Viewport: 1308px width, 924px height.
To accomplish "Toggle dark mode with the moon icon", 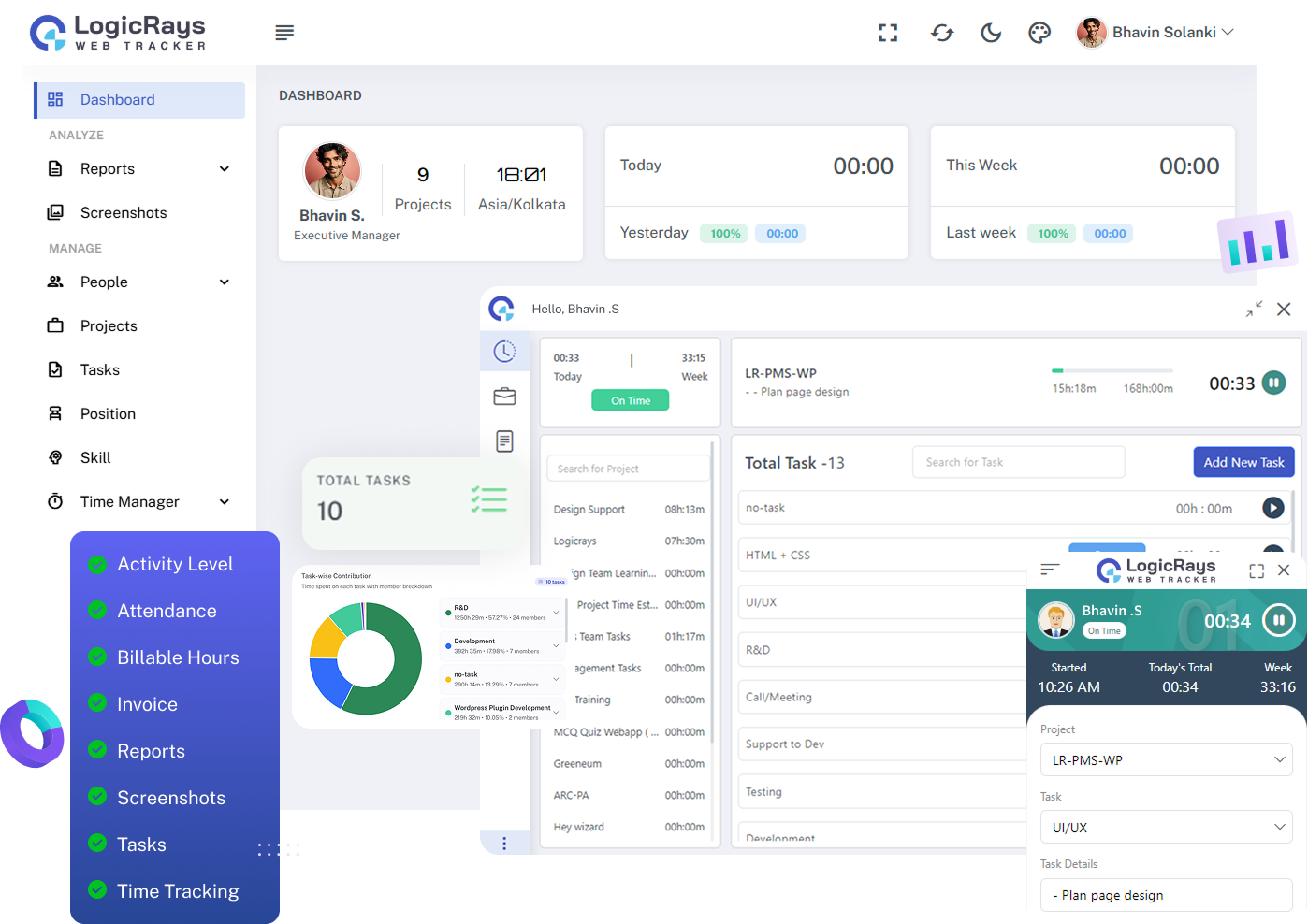I will coord(991,33).
